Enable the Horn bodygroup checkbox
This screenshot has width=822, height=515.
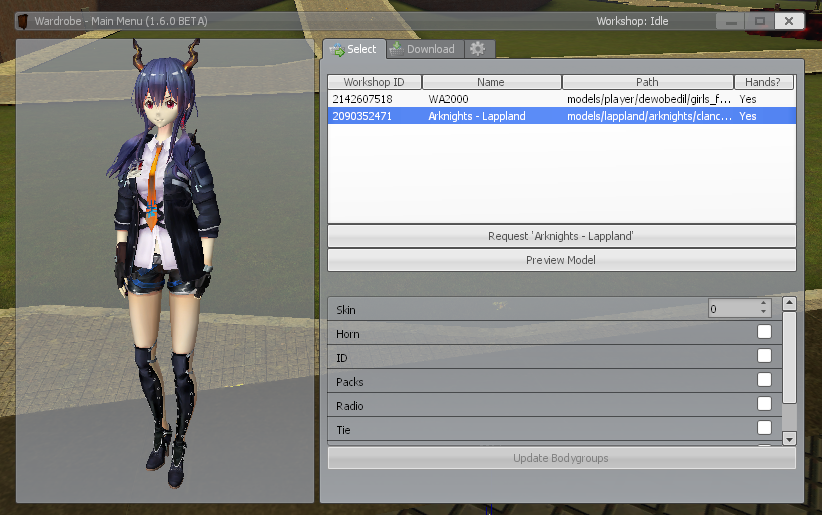coord(764,331)
